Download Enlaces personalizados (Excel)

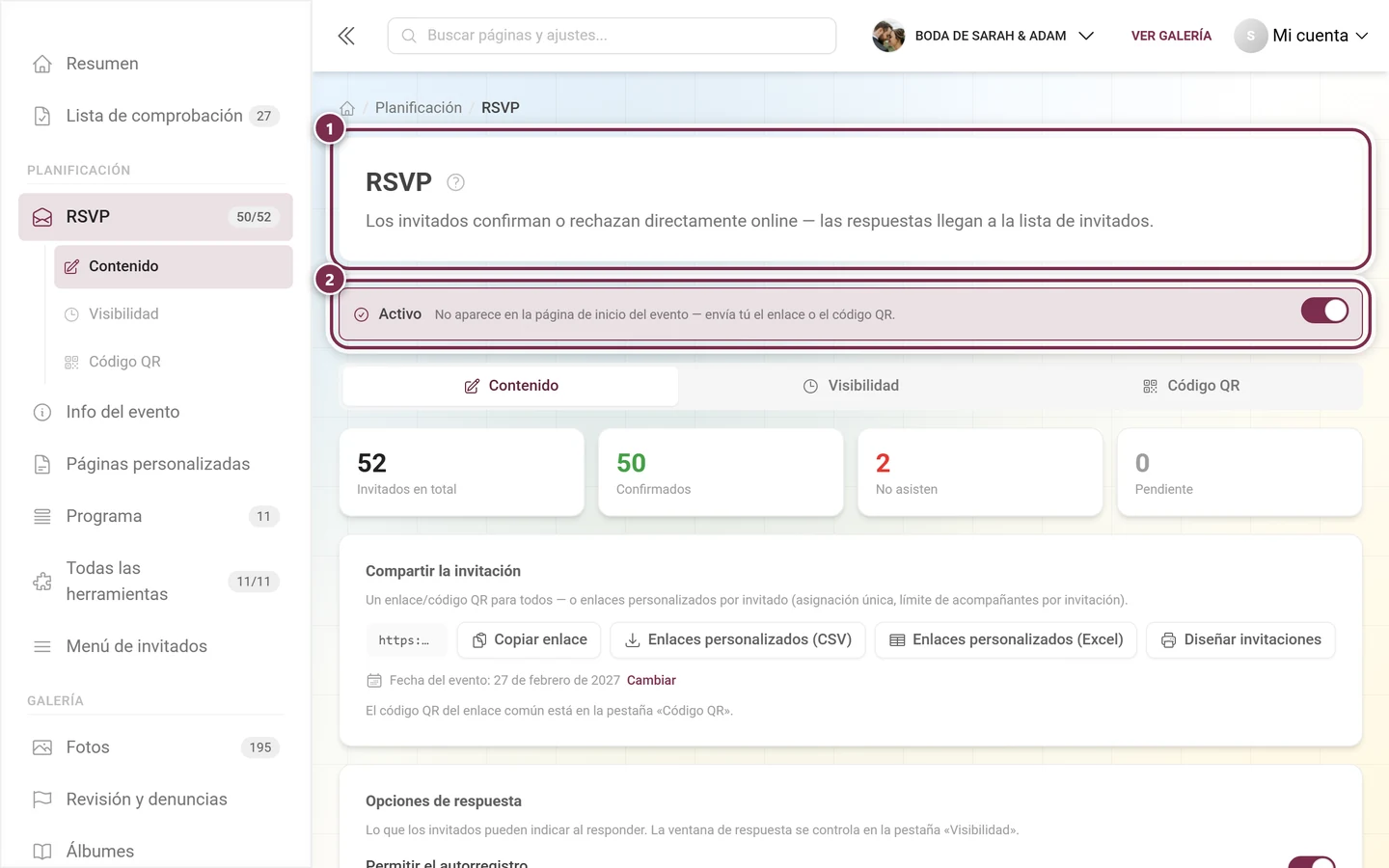coord(1006,640)
